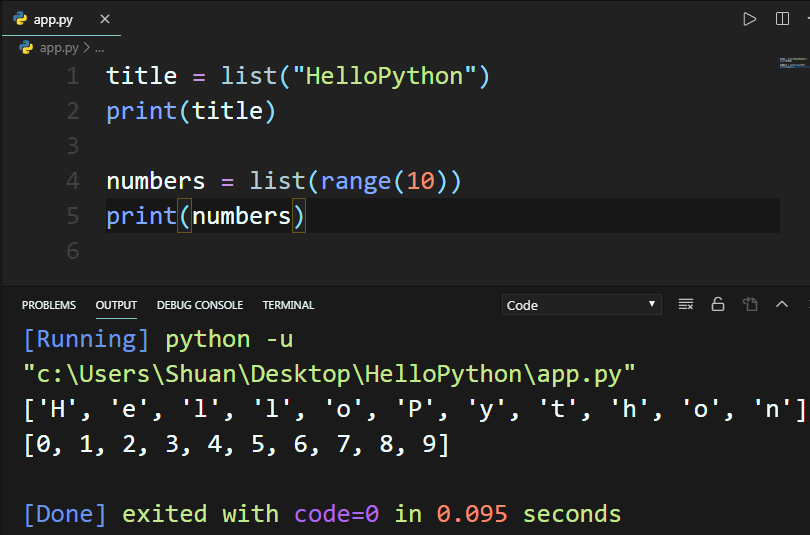This screenshot has width=810, height=535.
Task: Expand the breadcrumb chevron after app.py
Action: click(86, 47)
